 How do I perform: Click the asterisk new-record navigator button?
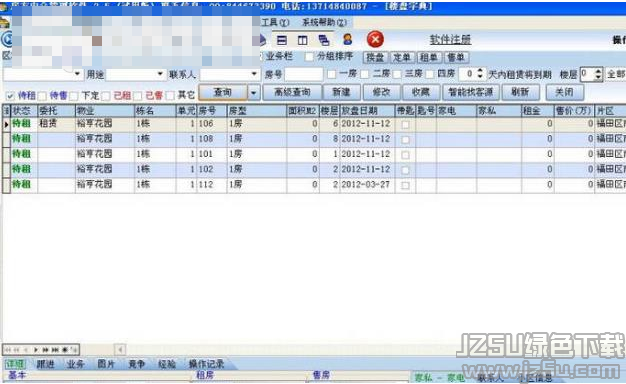64,350
